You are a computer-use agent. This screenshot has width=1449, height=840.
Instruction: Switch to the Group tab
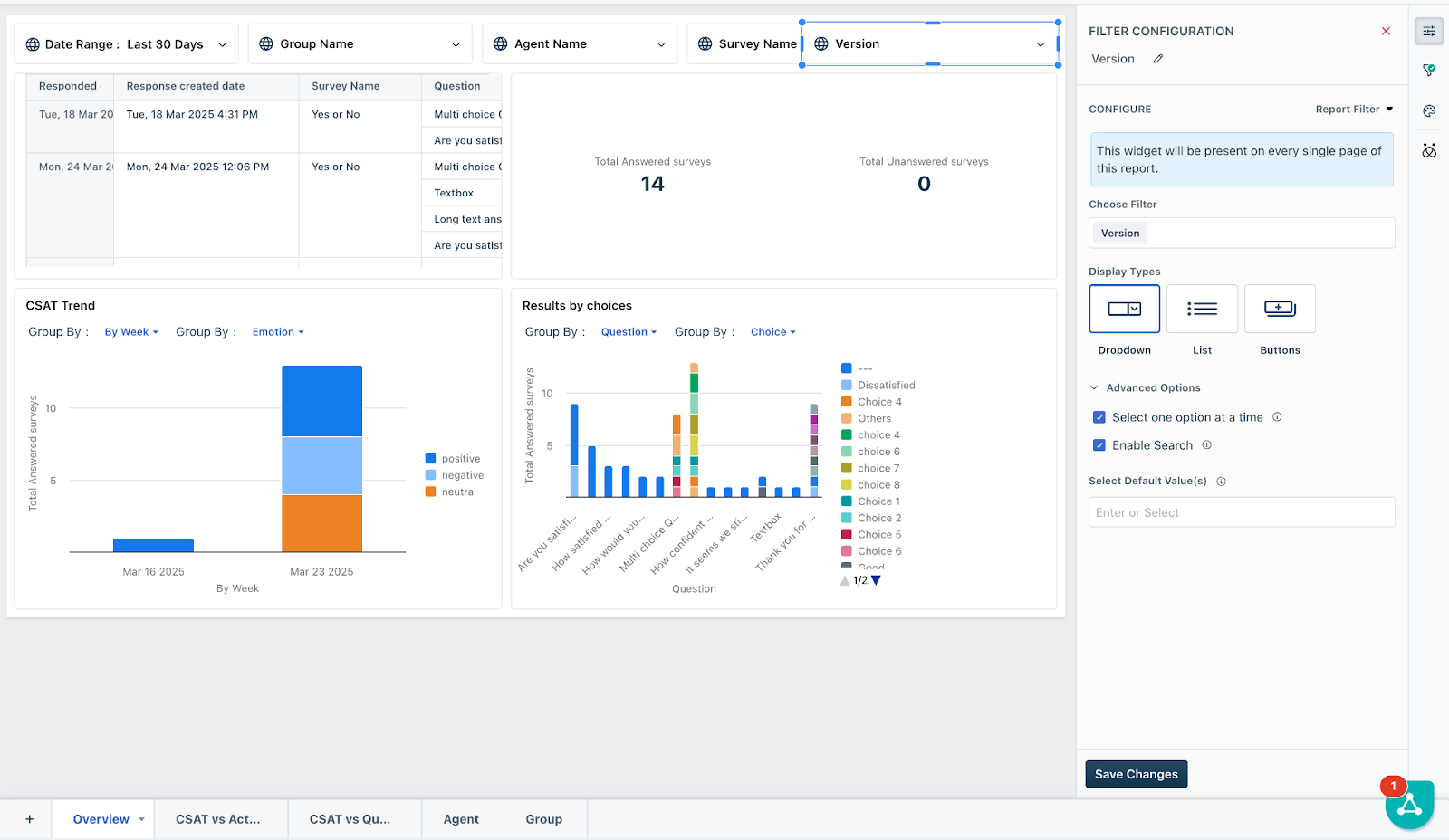tap(544, 819)
